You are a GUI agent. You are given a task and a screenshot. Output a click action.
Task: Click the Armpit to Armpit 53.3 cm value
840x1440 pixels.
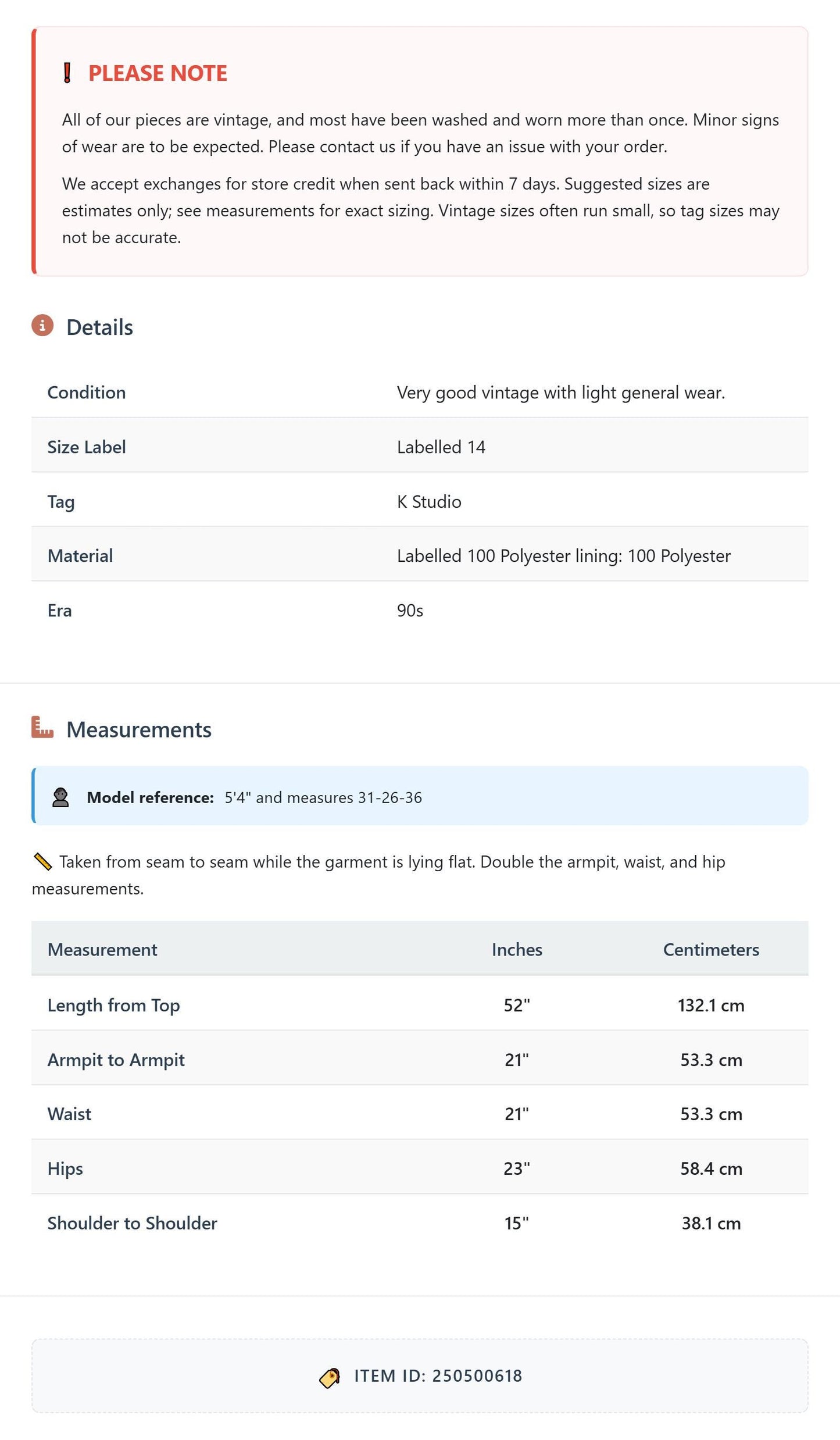[712, 1060]
